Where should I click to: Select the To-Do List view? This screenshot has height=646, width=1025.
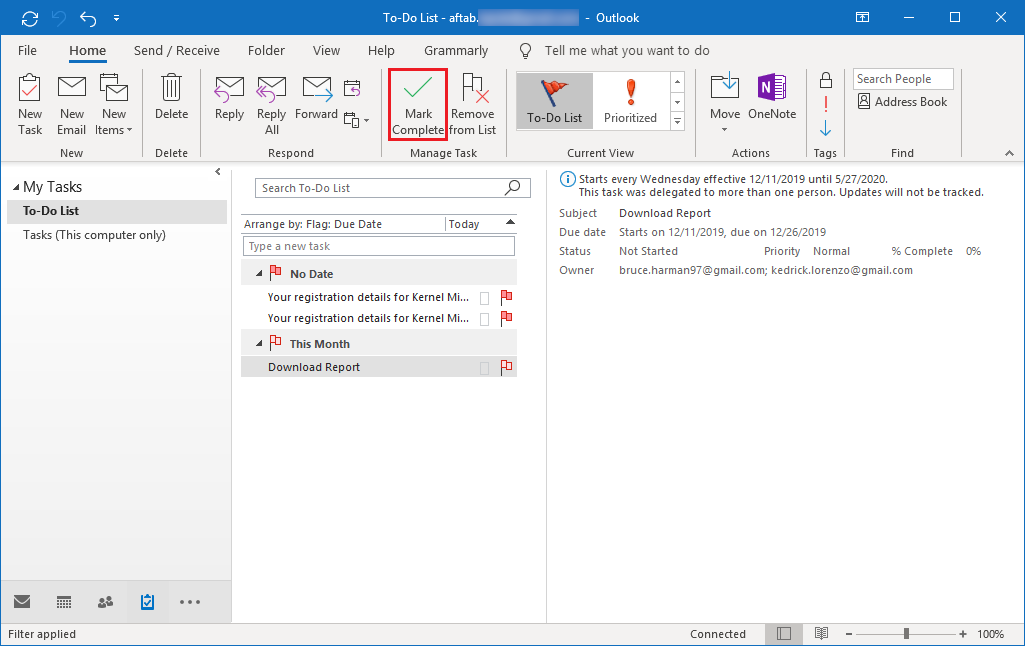pos(554,101)
